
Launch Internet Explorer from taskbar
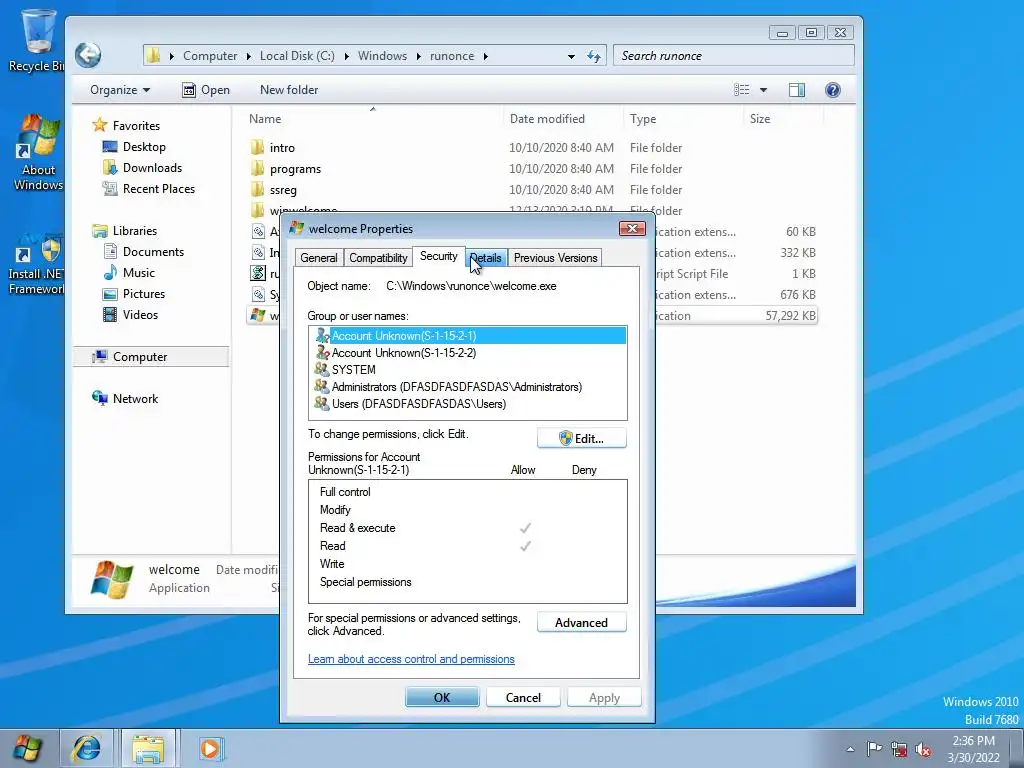tap(86, 748)
